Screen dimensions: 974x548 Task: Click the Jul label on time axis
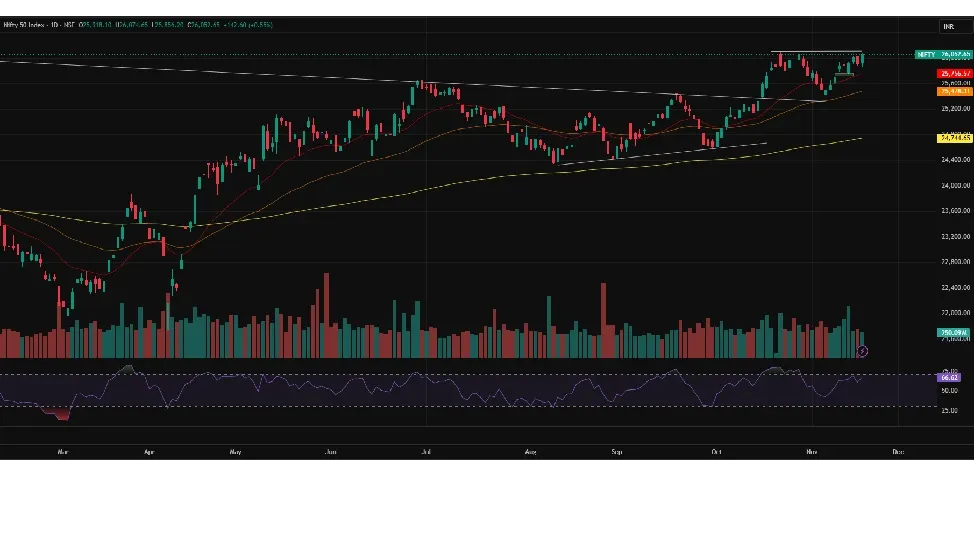coord(427,452)
